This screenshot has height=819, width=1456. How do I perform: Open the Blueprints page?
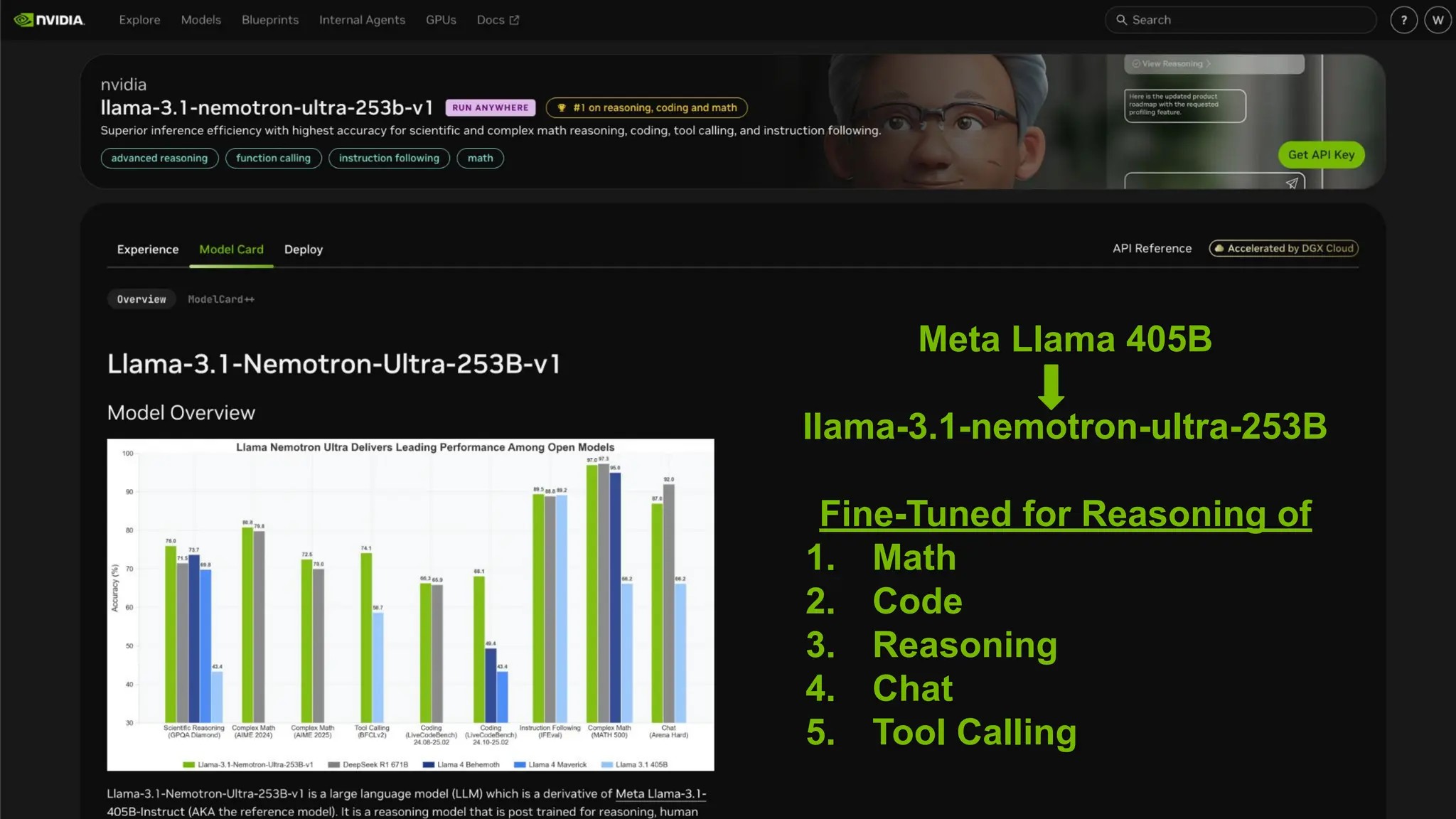270,20
